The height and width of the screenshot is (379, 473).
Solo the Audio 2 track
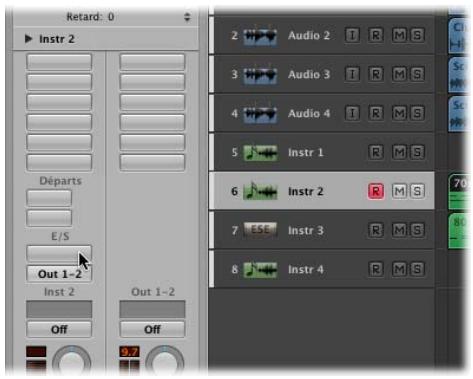tap(417, 35)
